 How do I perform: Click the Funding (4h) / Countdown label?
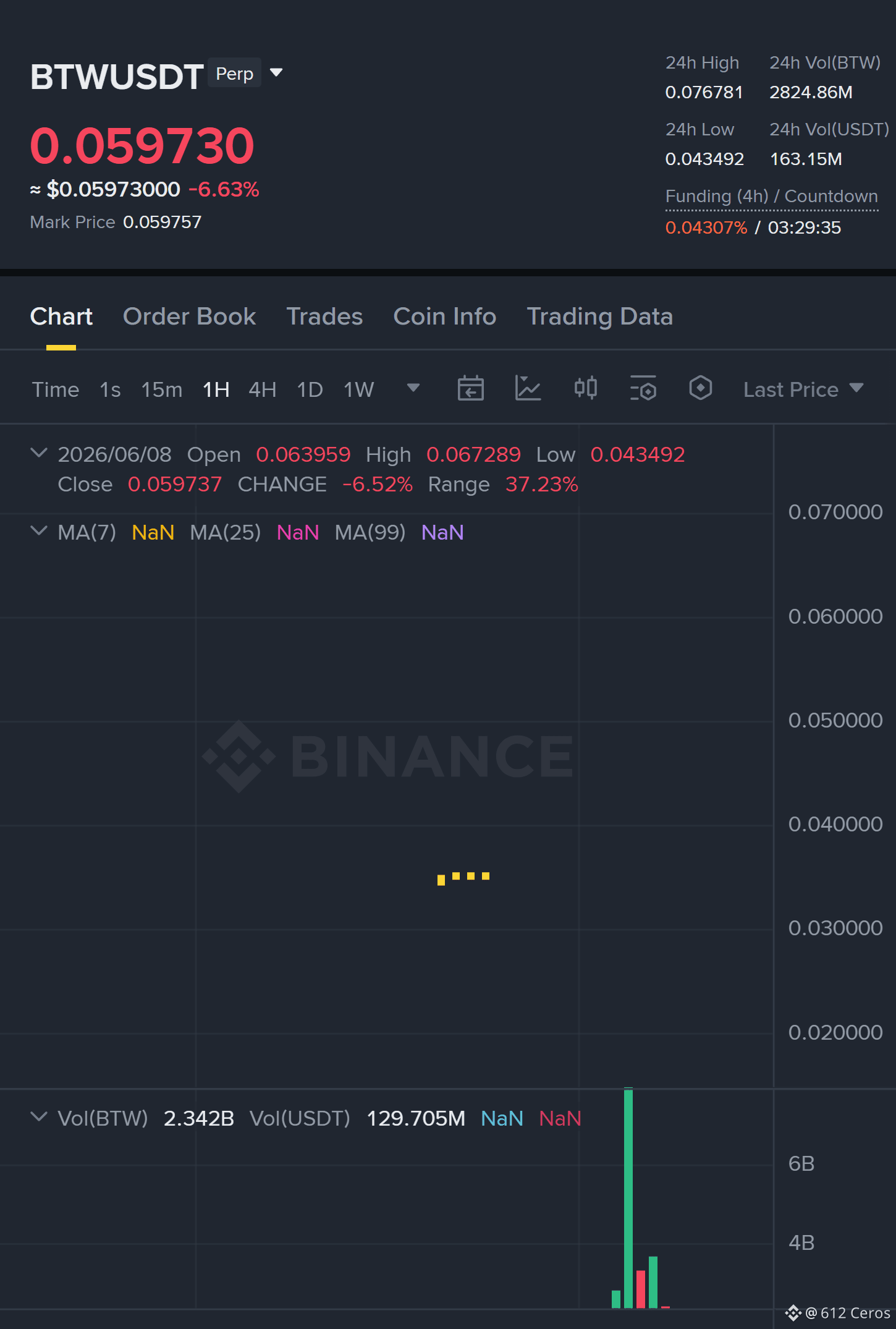pos(771,197)
